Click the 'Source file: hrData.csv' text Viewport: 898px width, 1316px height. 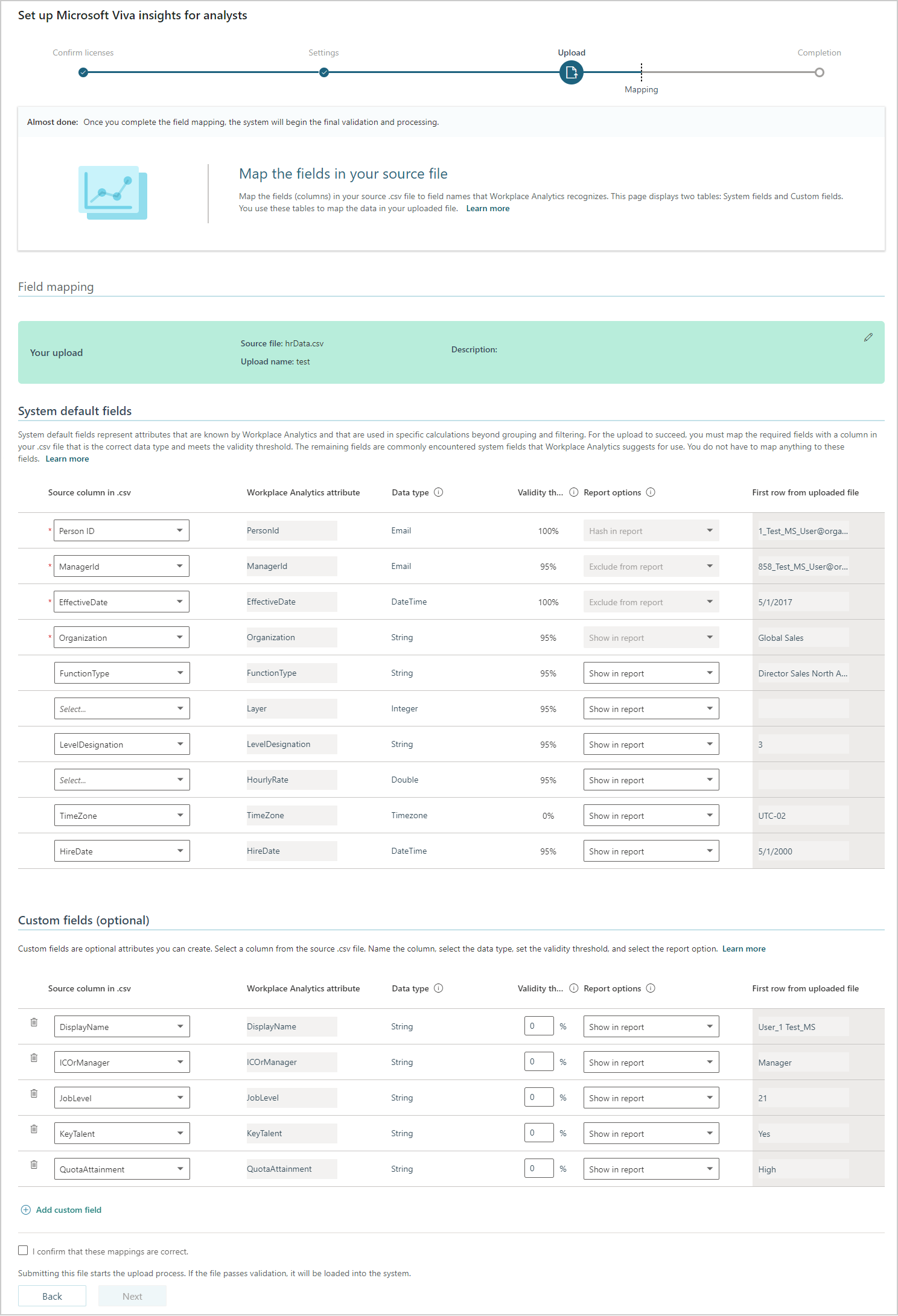(x=282, y=343)
